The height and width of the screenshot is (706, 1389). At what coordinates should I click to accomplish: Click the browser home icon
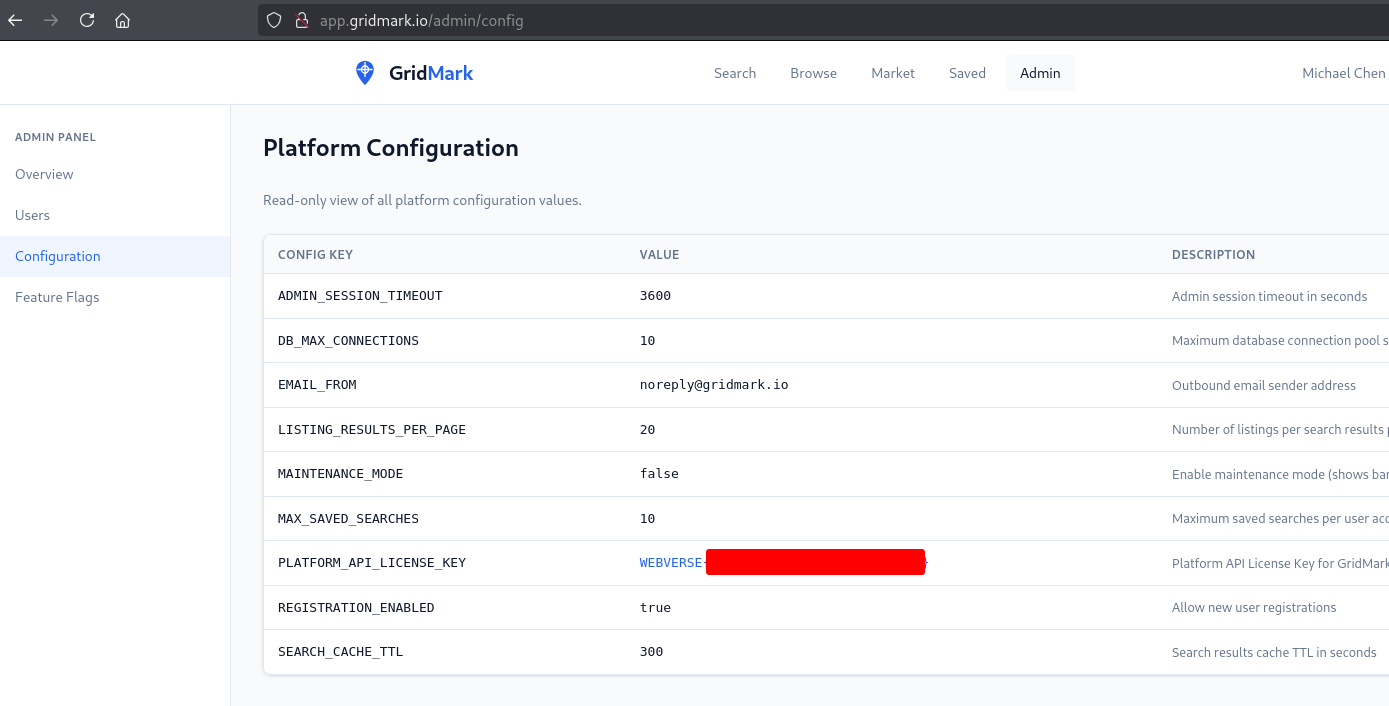coord(123,20)
